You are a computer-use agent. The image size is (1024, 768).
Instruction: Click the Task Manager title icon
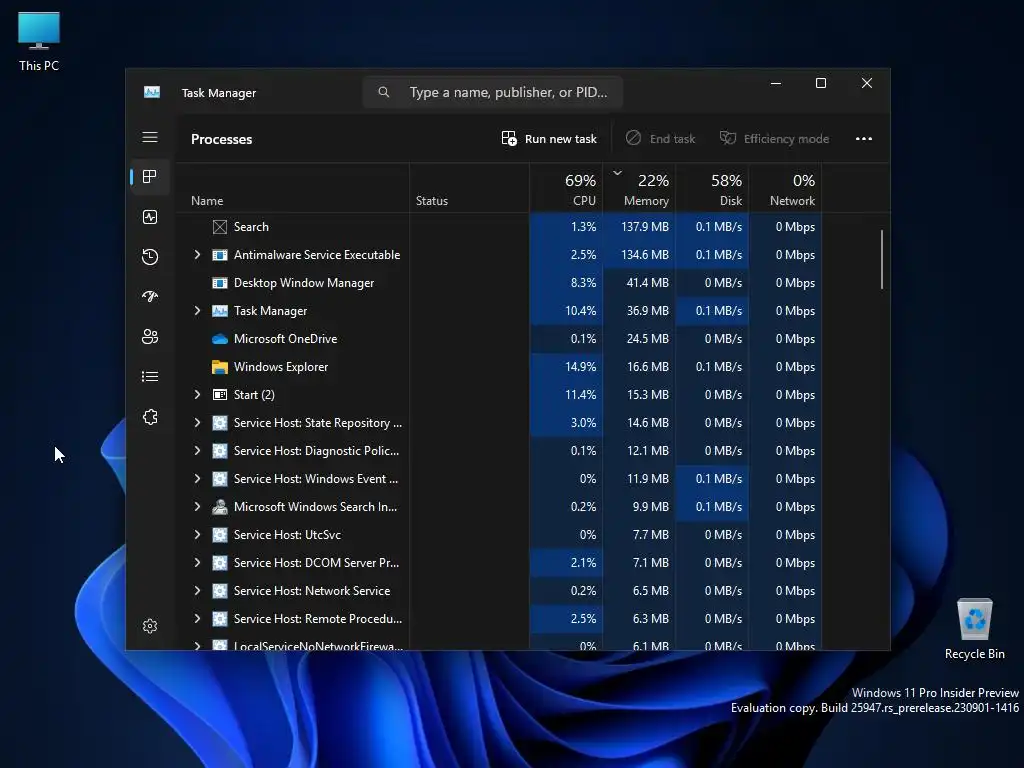tap(152, 92)
